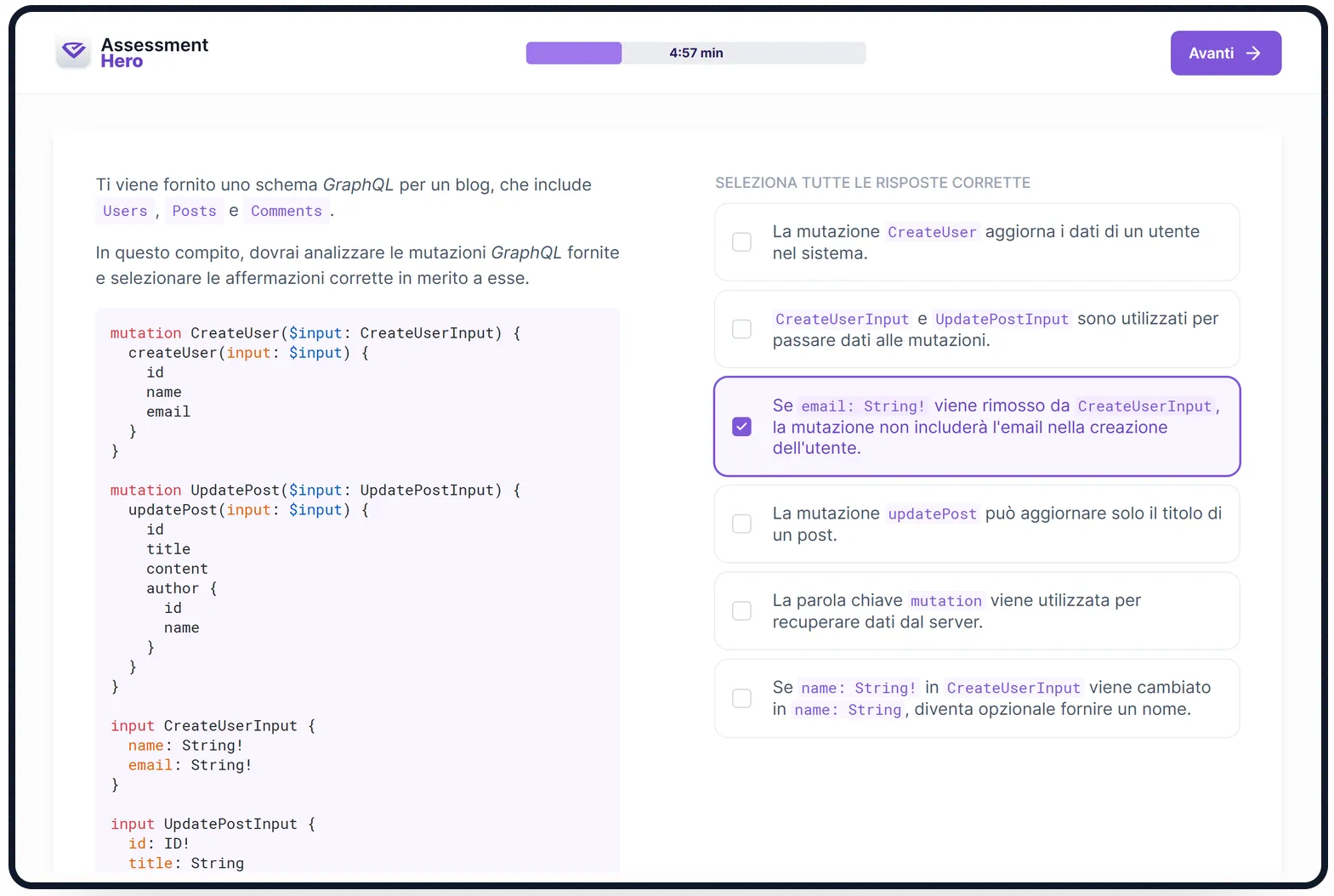Click the Assessment Hero brand text
The height and width of the screenshot is (896, 1334).
click(x=154, y=53)
